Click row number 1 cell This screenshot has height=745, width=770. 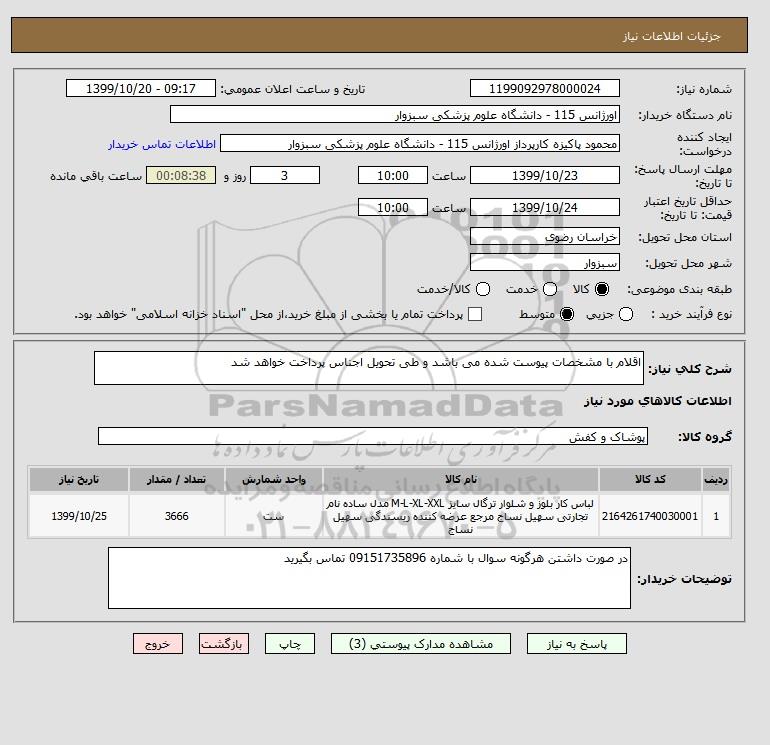(x=715, y=516)
